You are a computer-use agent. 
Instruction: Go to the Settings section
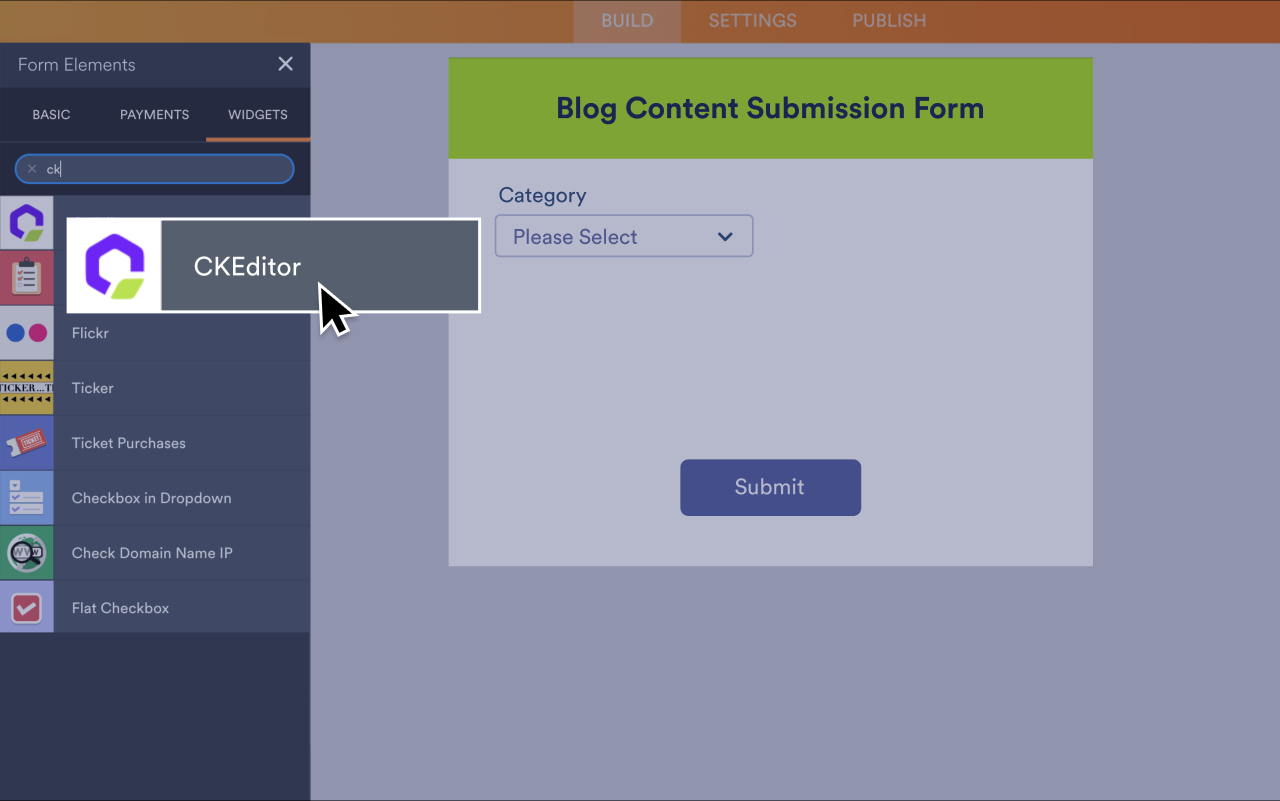pyautogui.click(x=752, y=20)
